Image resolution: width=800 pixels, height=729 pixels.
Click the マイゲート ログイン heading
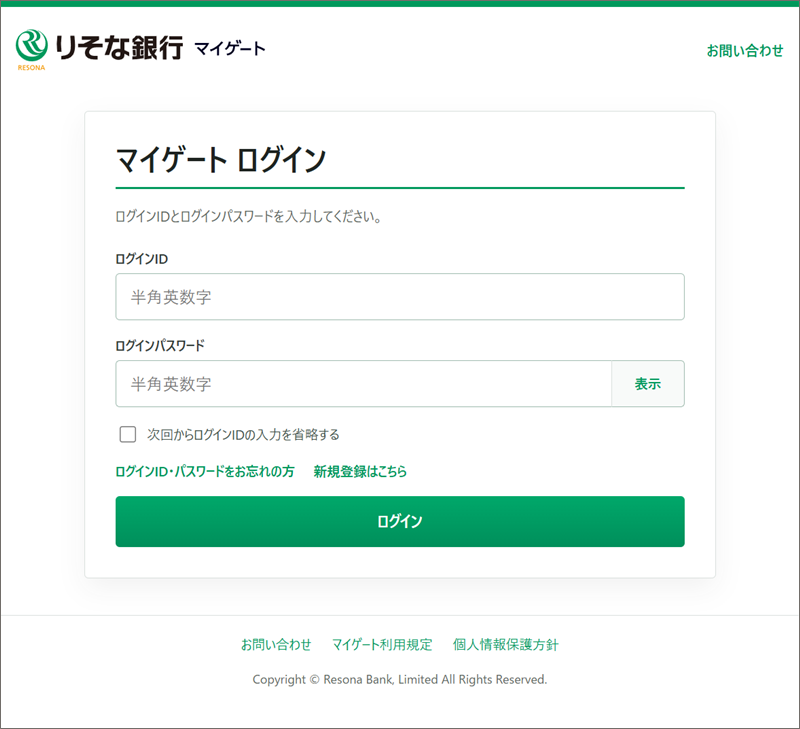(x=220, y=160)
